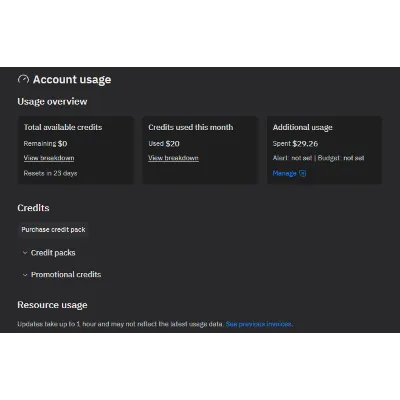The image size is (400, 400).
Task: Click the Credits section heading
Action: [33, 208]
